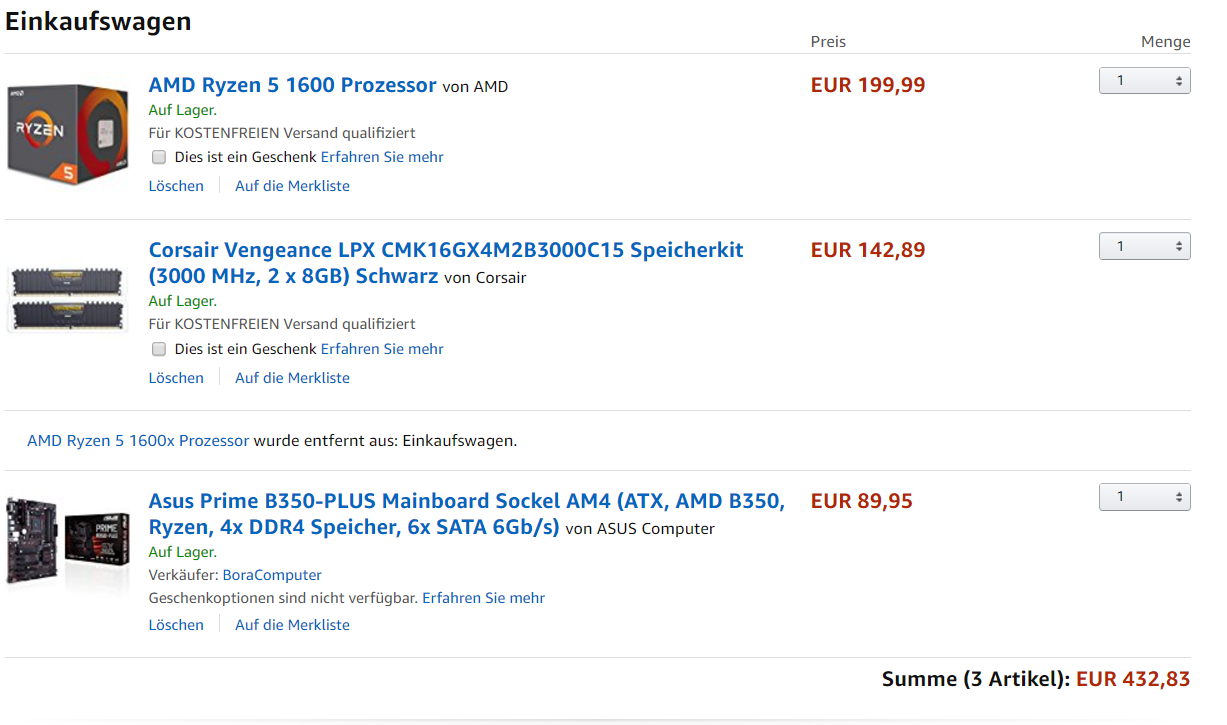Move Ryzen 5 1600 to the Merkliste

point(292,186)
